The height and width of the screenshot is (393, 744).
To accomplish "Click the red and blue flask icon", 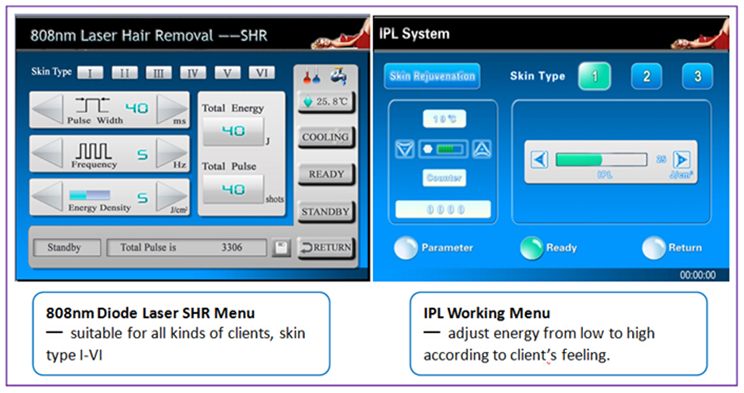I will pyautogui.click(x=312, y=76).
